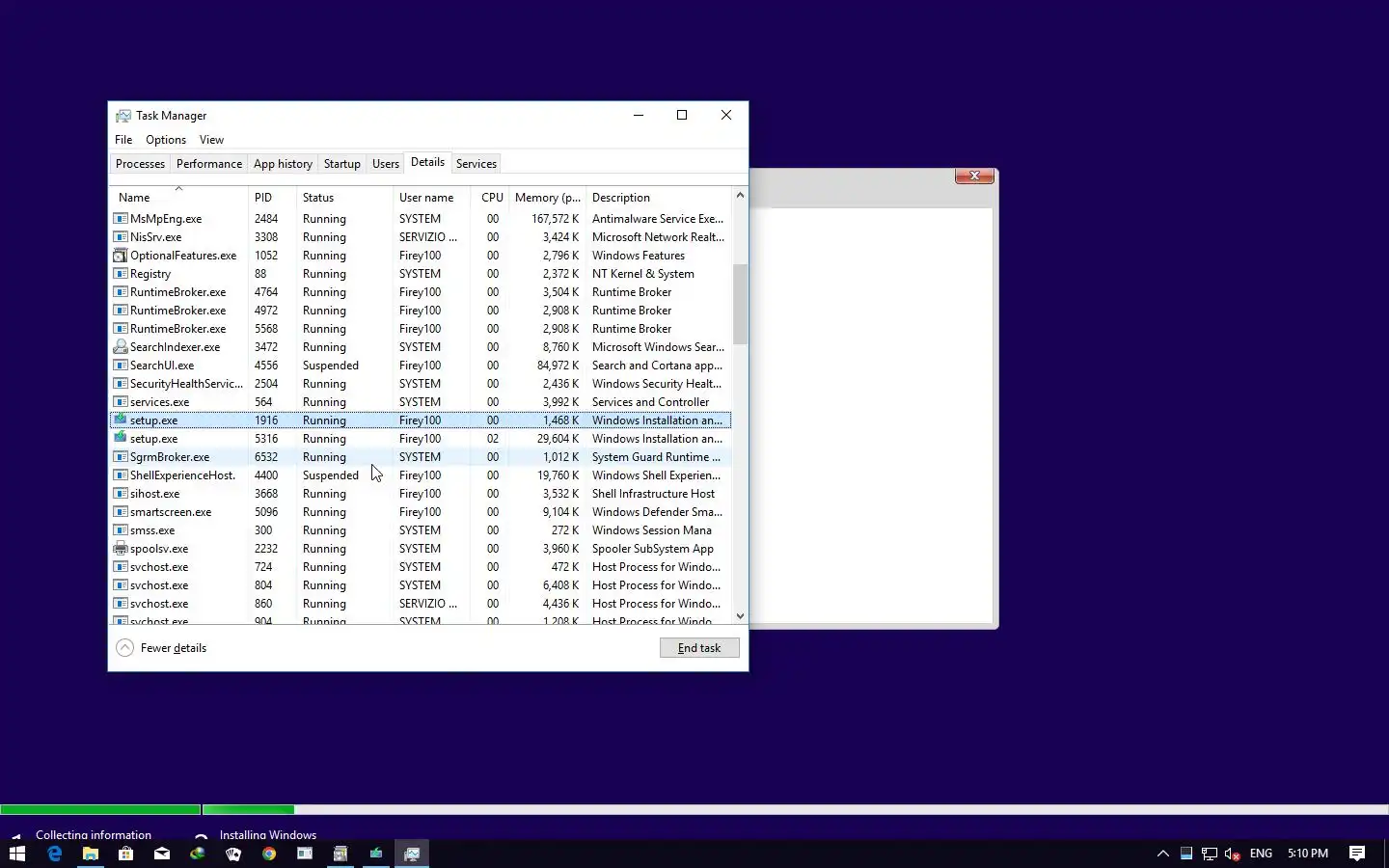Screen dimensions: 1389x868
Task: Open the Action Center notifications icon
Action: click(1357, 854)
